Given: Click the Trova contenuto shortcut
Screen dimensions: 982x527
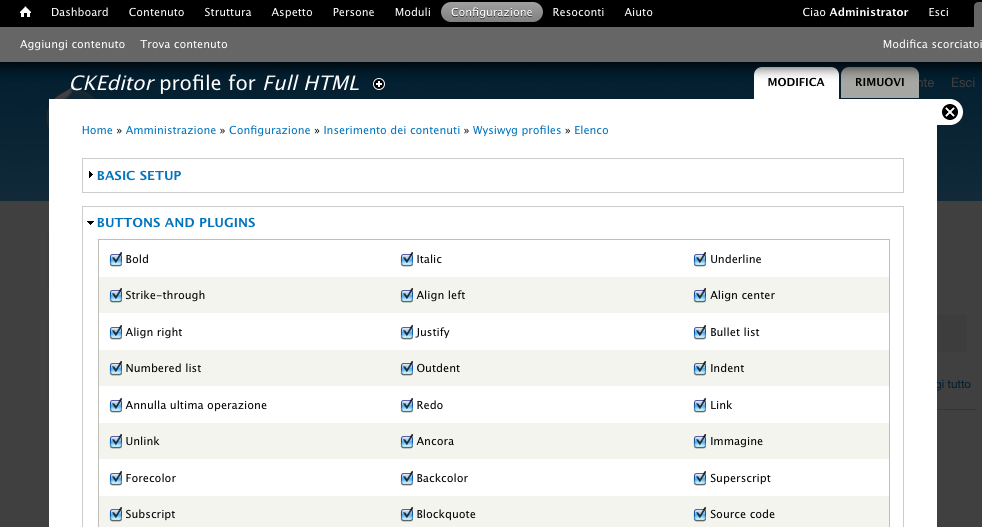Looking at the screenshot, I should (x=183, y=44).
